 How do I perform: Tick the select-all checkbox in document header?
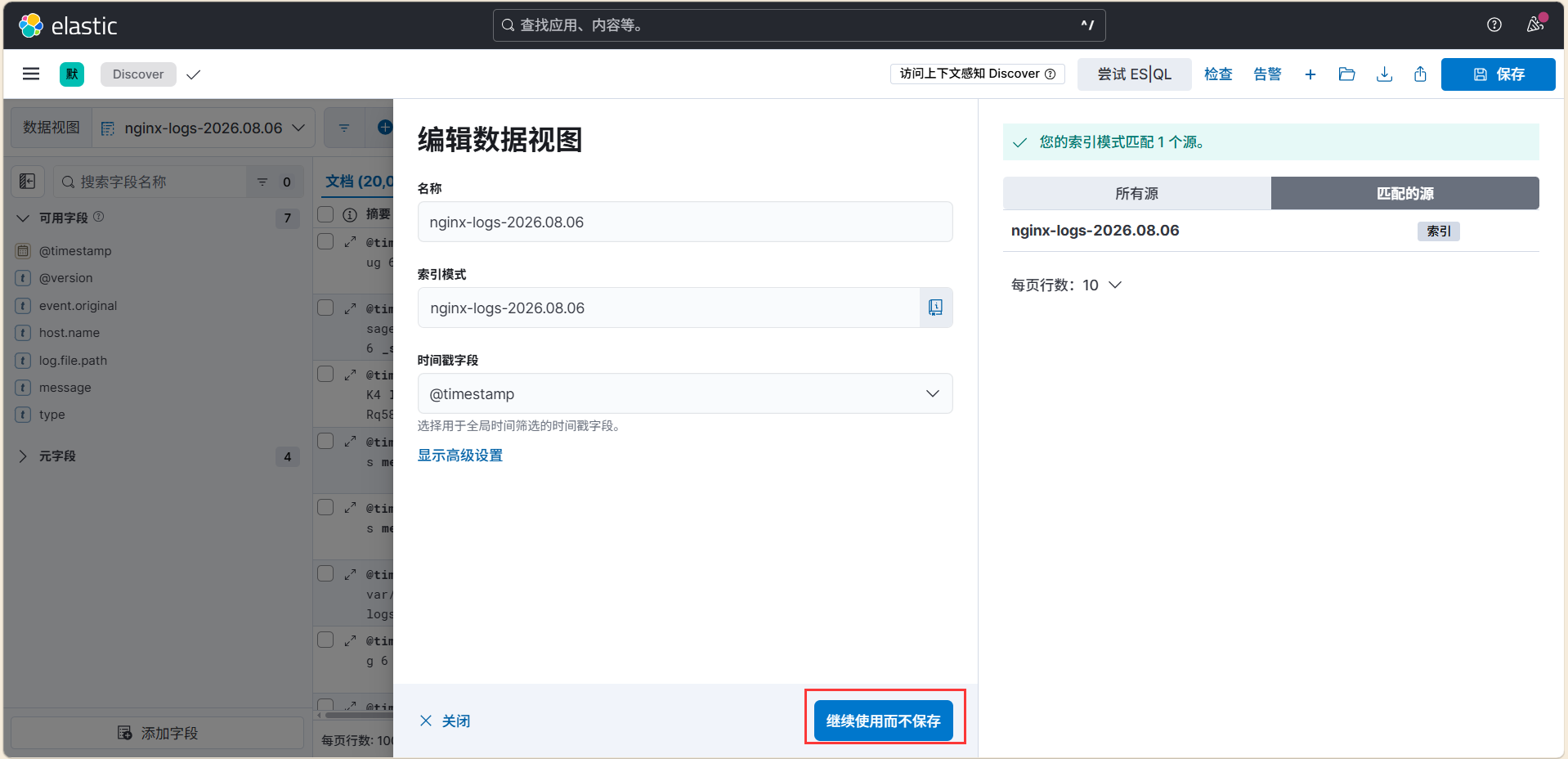click(325, 214)
